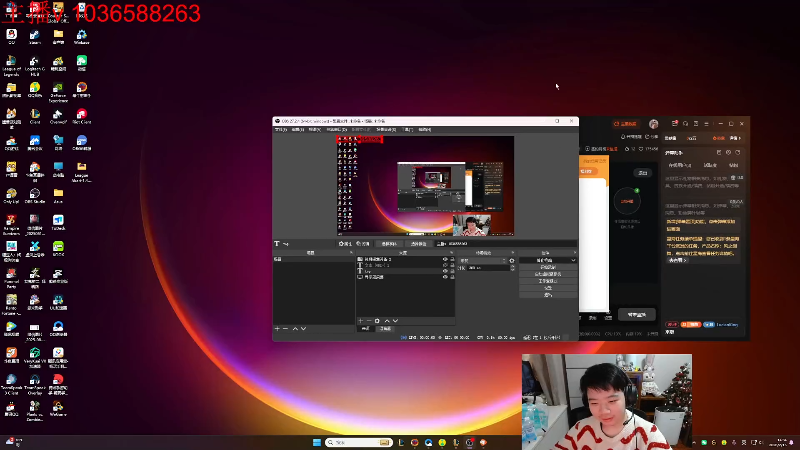
Task: Click the refresh icon in chat panel header
Action: tap(738, 152)
